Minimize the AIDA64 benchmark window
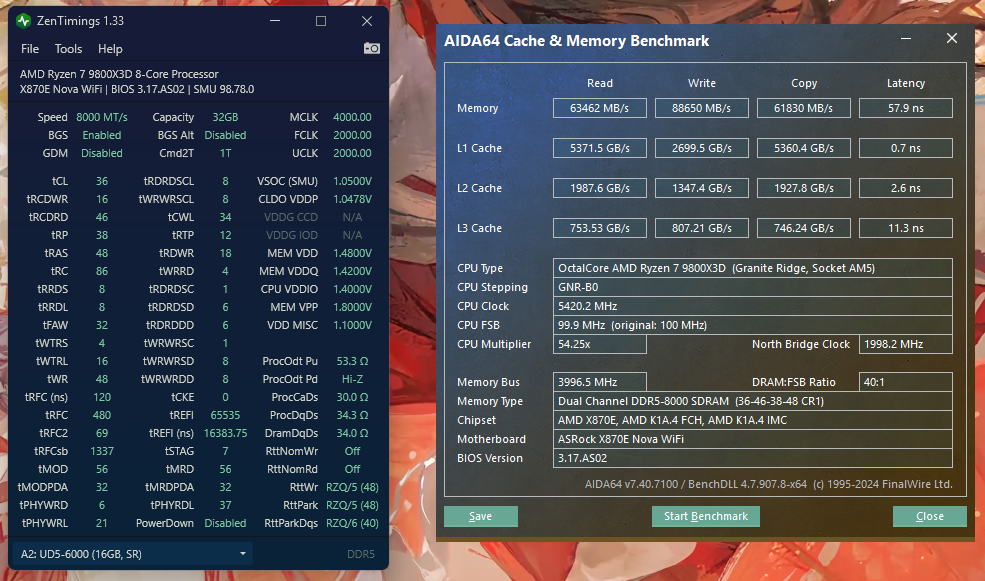This screenshot has width=985, height=581. click(x=906, y=39)
